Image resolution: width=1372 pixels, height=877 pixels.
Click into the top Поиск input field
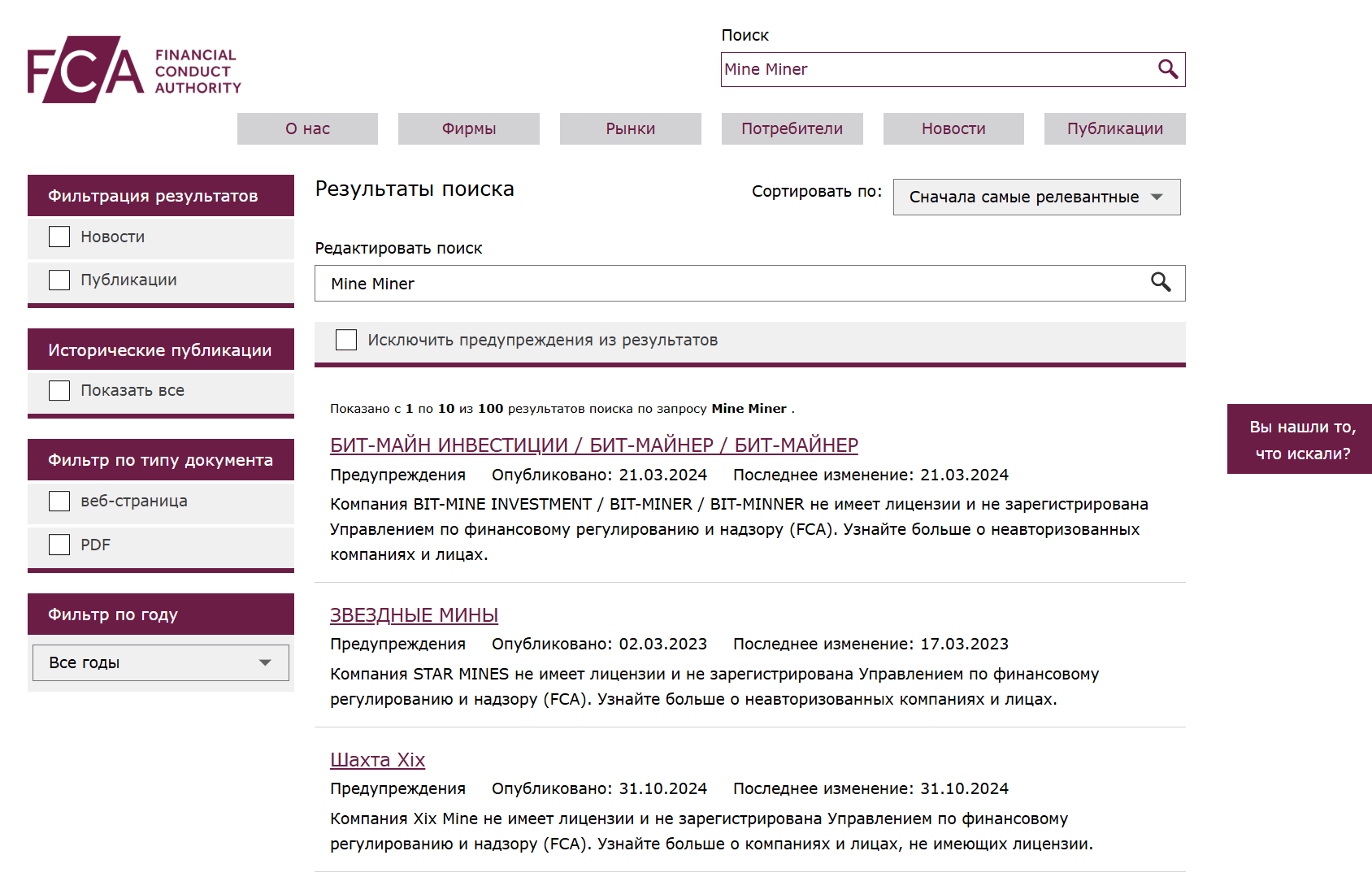[x=935, y=70]
